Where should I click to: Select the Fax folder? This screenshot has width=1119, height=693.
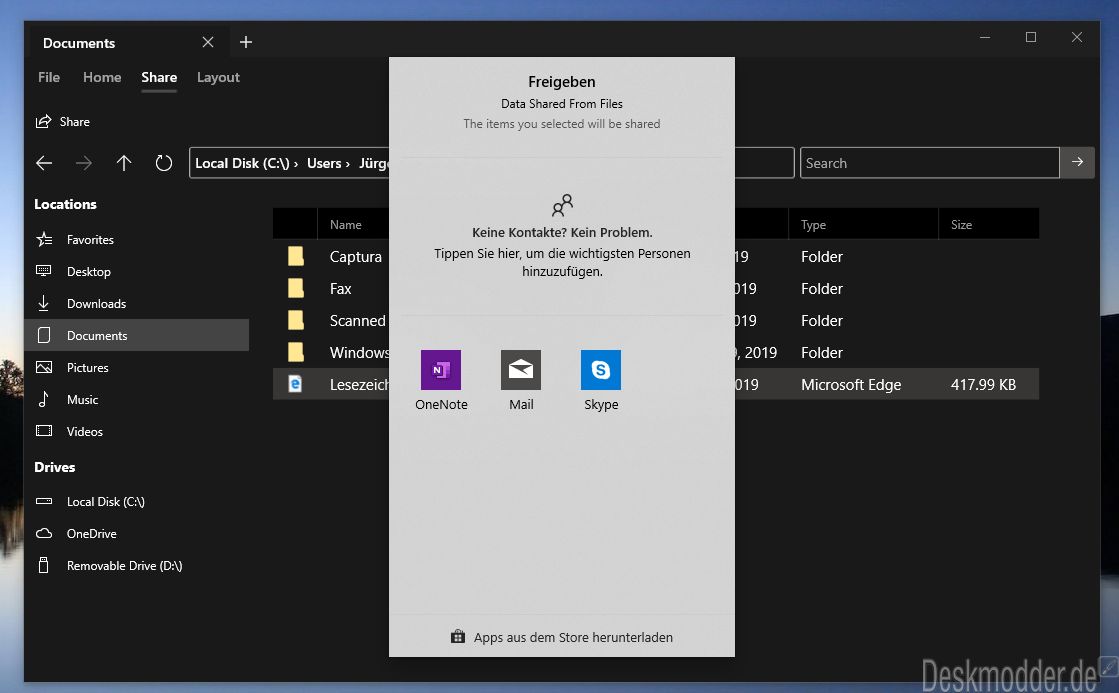coord(656,289)
